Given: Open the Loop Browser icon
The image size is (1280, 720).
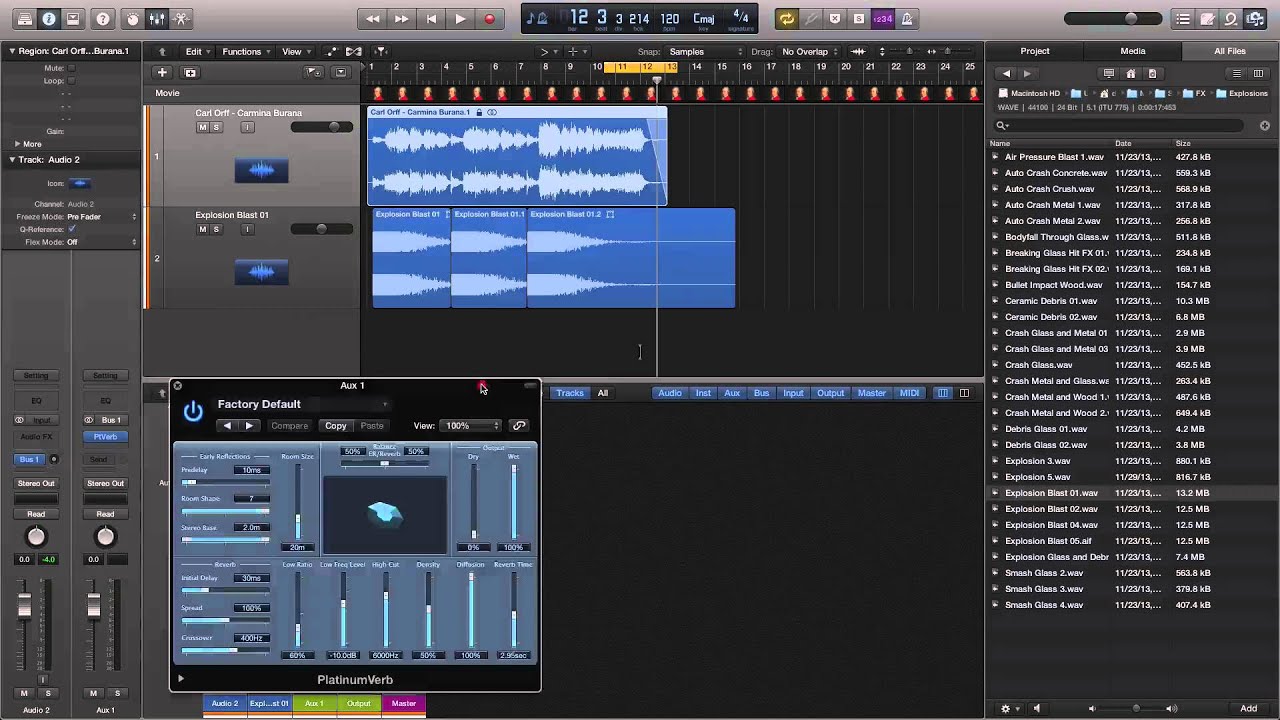Looking at the screenshot, I should coord(1233,19).
